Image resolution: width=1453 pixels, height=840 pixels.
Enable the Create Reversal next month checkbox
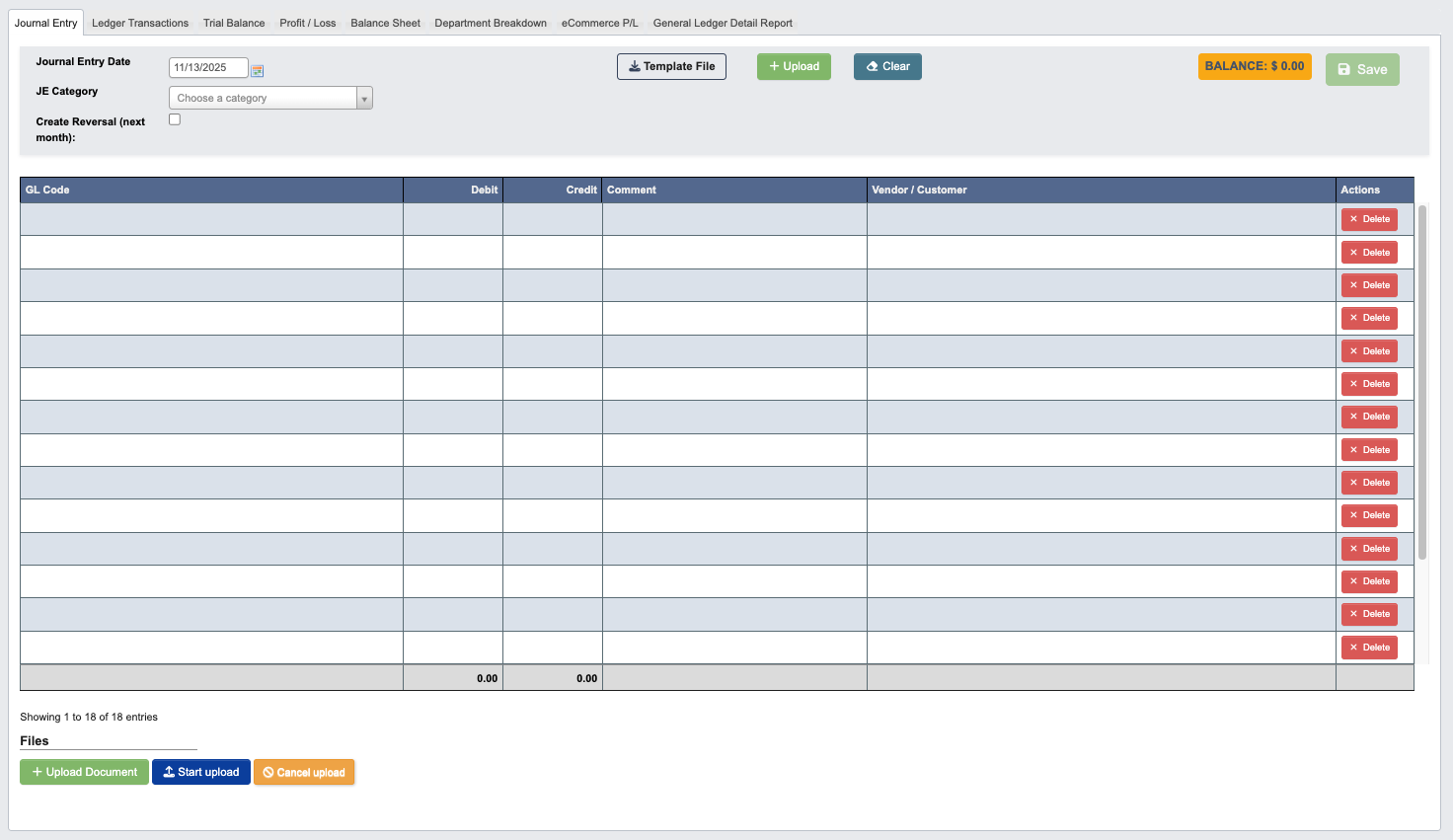175,118
